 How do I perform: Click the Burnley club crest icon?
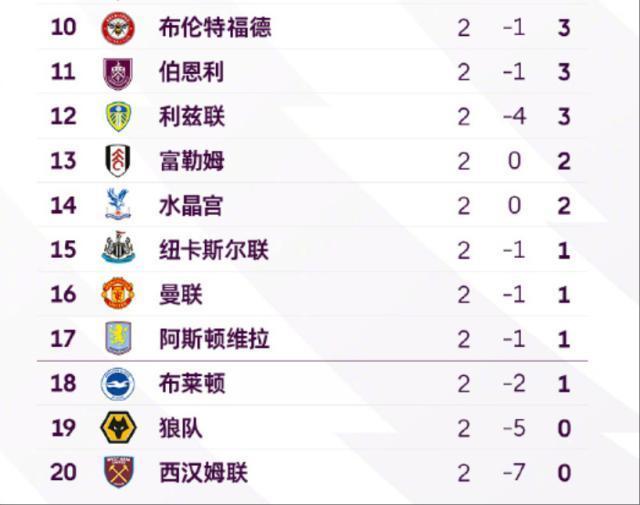coord(118,72)
